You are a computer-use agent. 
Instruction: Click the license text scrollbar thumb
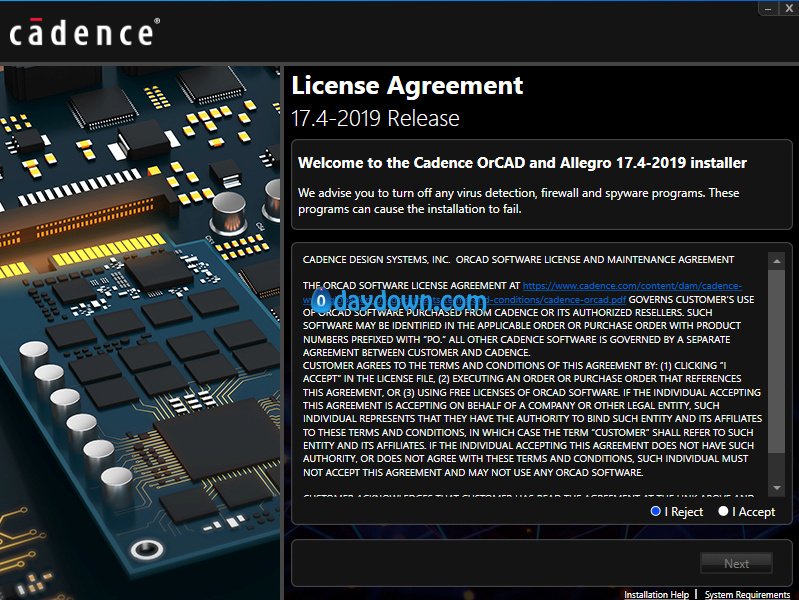pos(777,361)
